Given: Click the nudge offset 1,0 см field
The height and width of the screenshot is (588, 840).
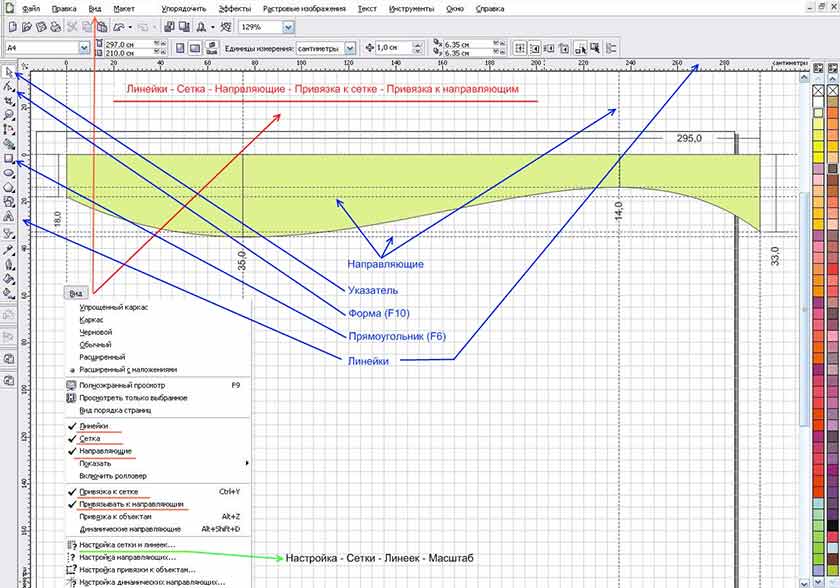Looking at the screenshot, I should (x=394, y=47).
